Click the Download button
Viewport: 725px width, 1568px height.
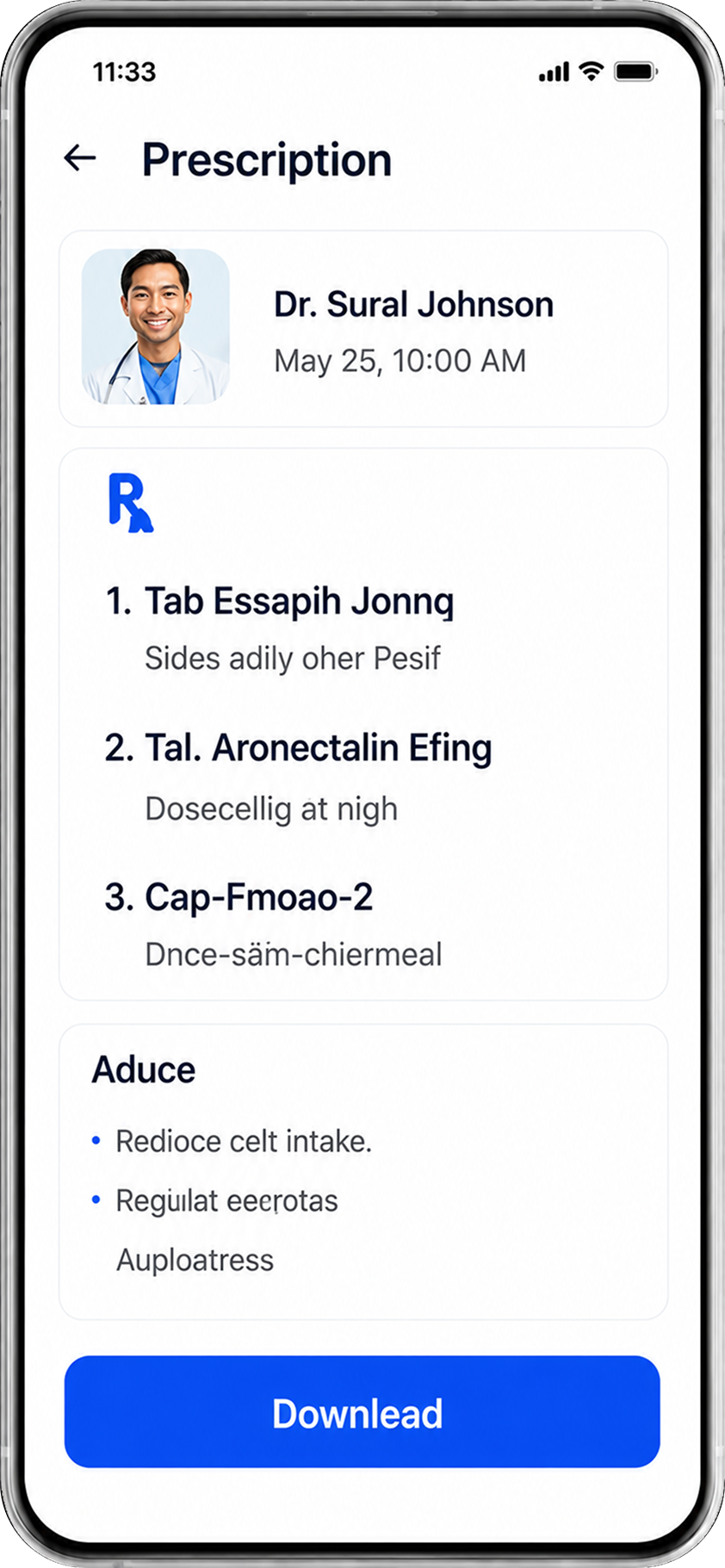click(362, 1412)
